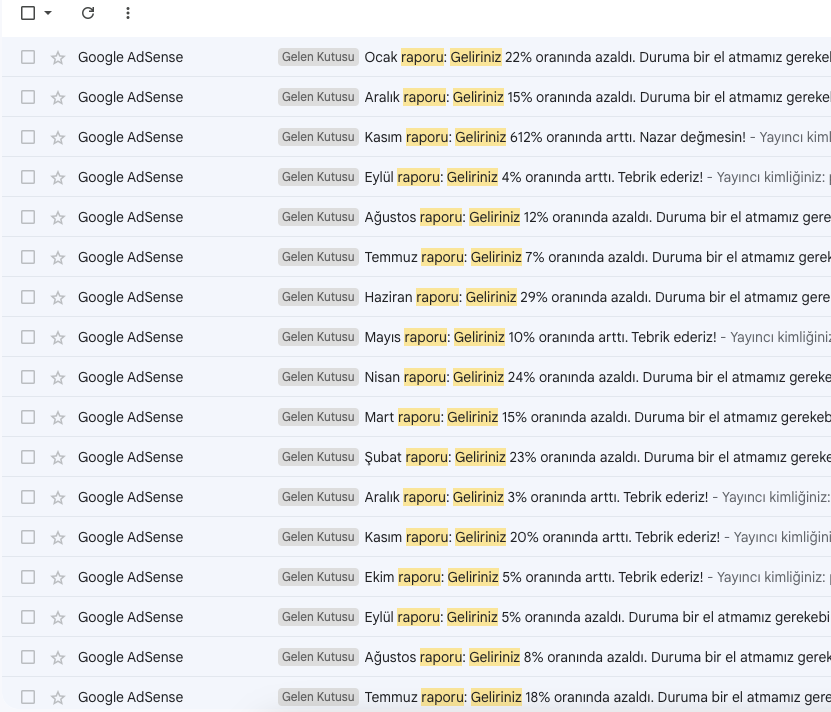
Task: Star the Kasım raporu 20% email
Action: 58,538
